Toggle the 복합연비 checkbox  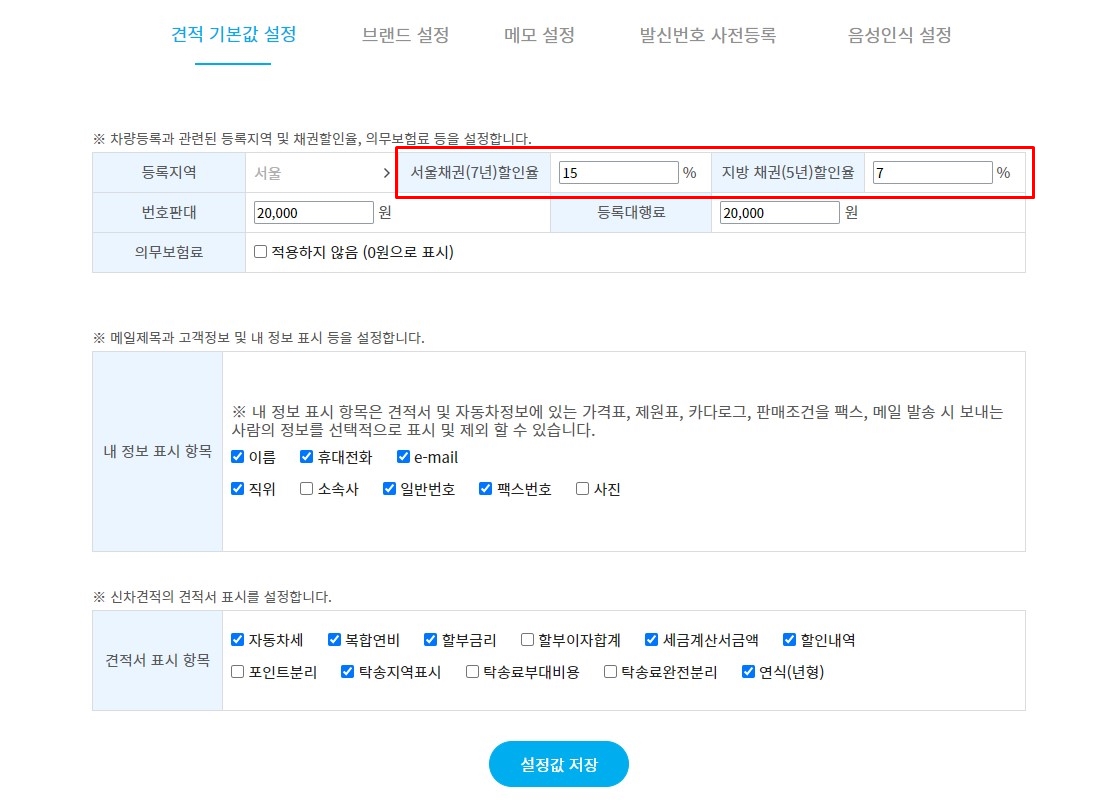(334, 639)
